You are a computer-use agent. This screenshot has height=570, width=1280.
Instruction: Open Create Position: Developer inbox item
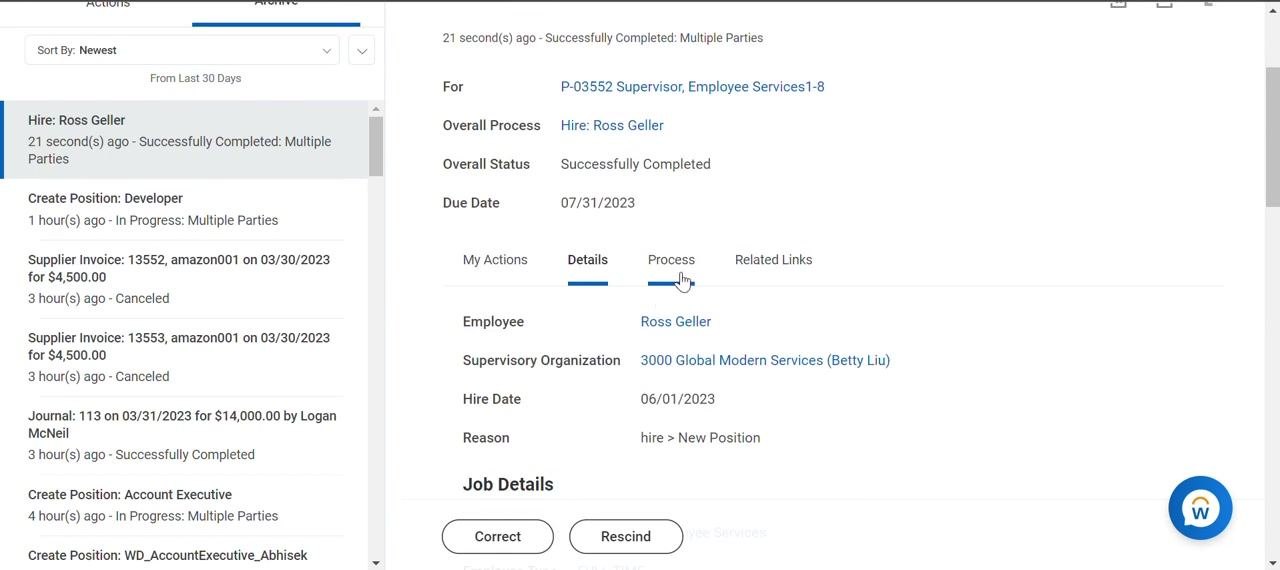click(x=185, y=209)
